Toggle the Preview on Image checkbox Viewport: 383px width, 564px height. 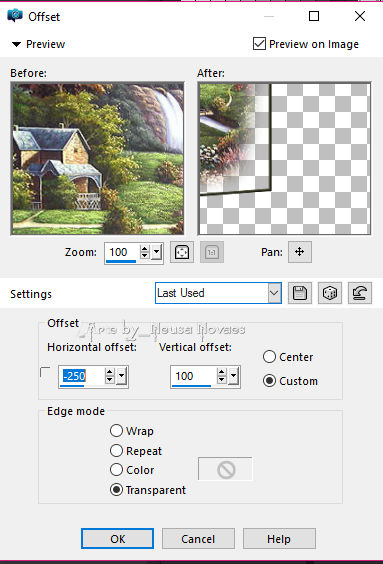tap(259, 44)
